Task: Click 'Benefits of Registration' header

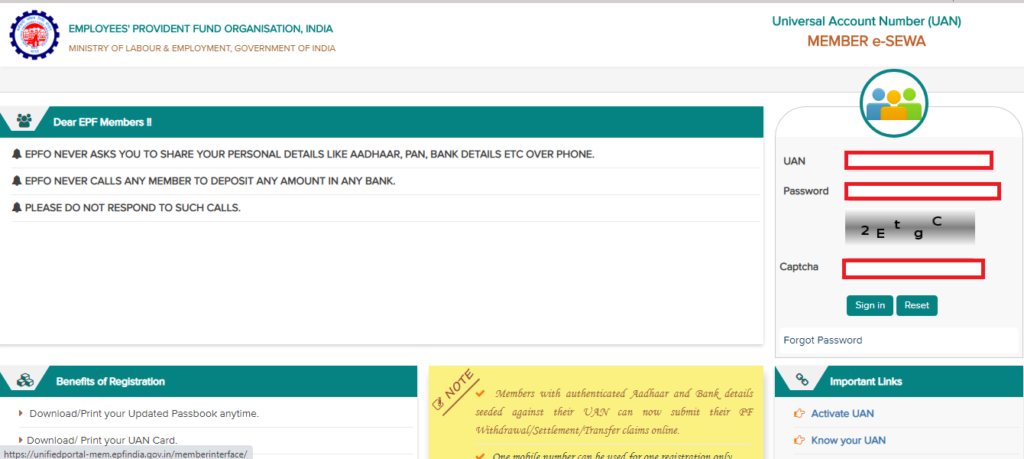Action: click(110, 381)
